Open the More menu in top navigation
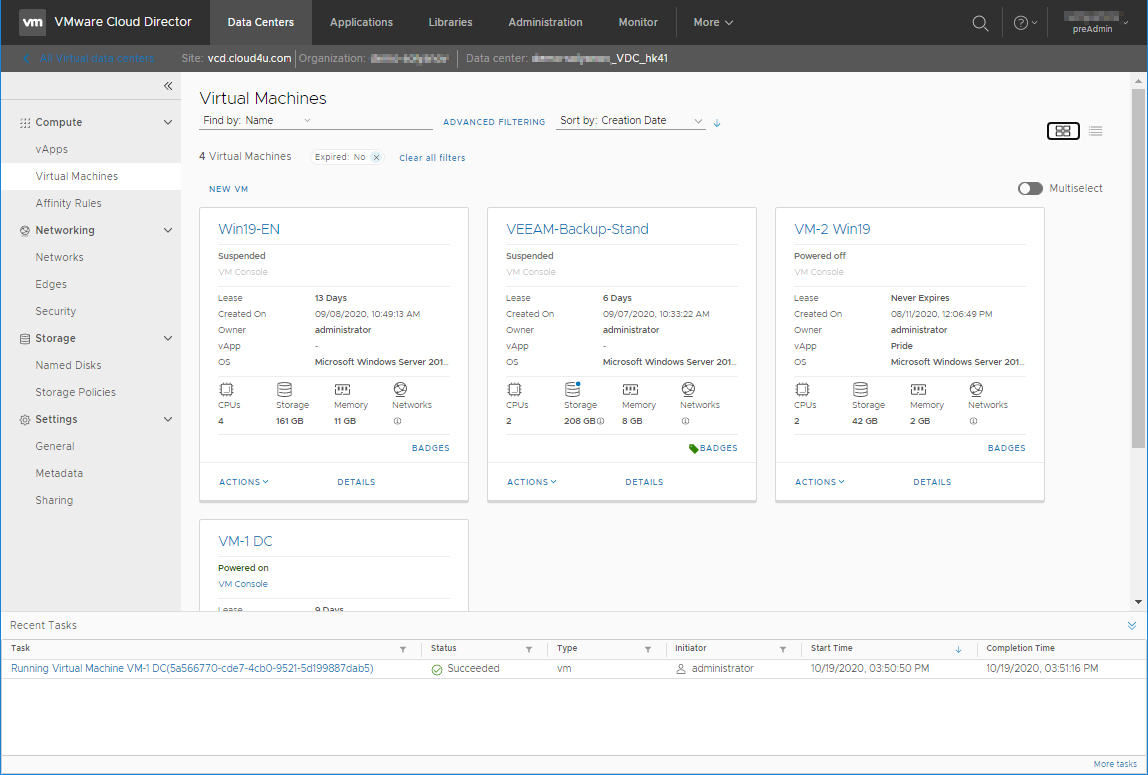 [713, 22]
